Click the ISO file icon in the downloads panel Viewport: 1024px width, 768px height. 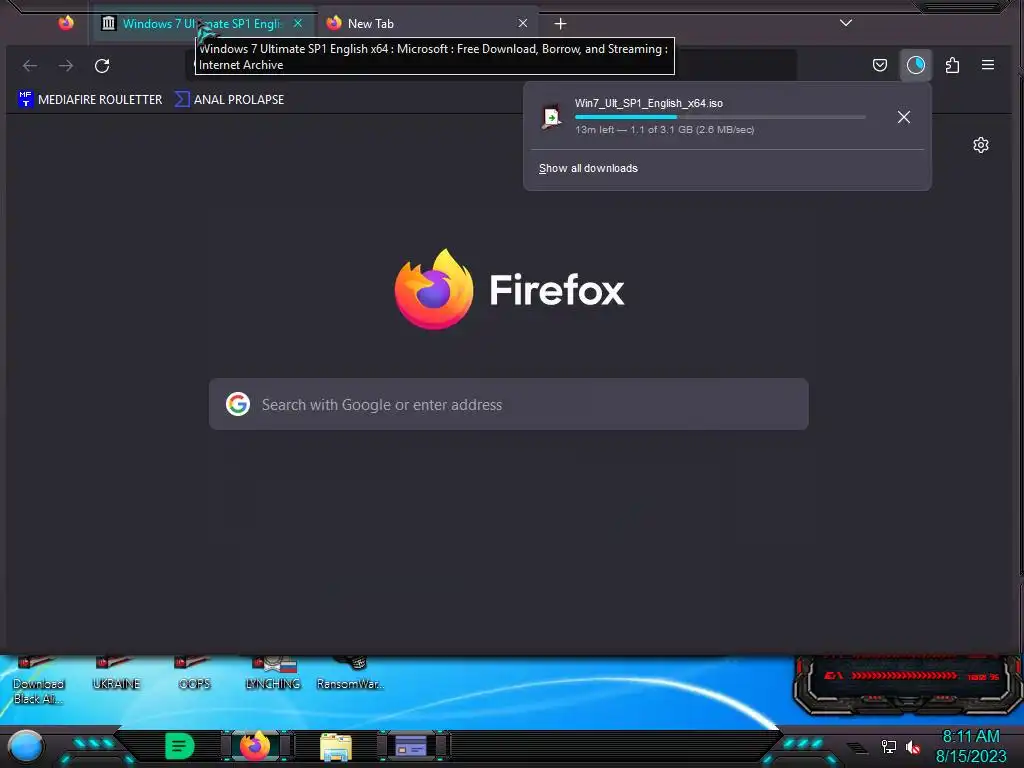click(552, 117)
